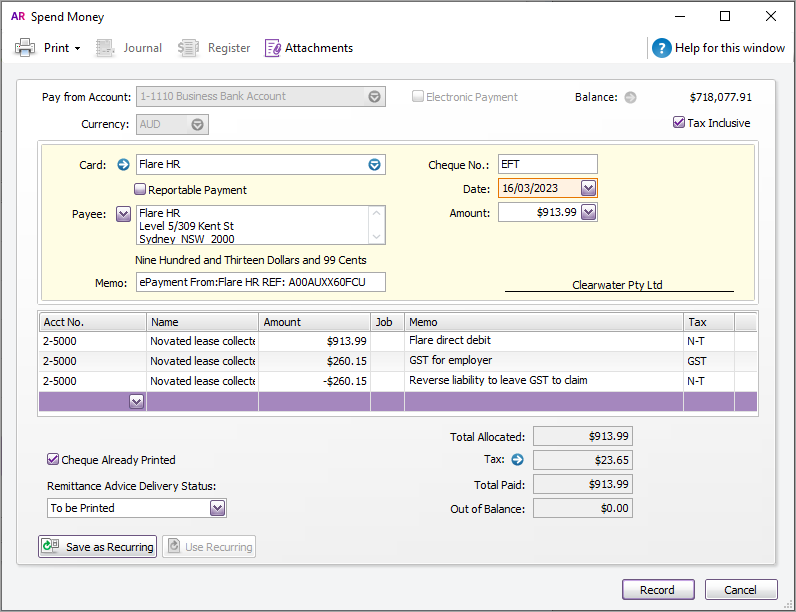Open the Date calendar dropdown

(x=588, y=188)
